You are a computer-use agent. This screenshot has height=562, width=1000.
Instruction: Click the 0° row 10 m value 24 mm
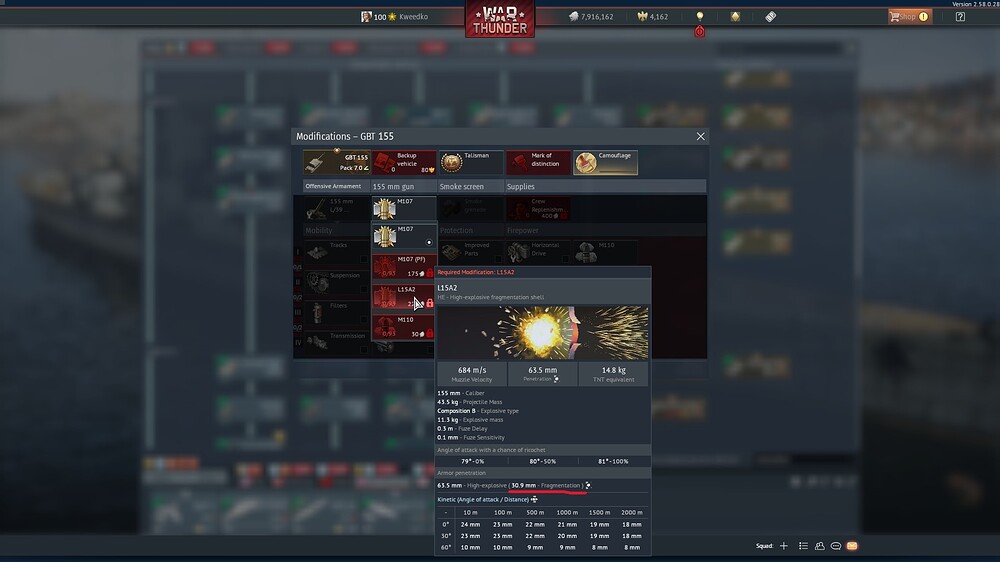pyautogui.click(x=470, y=524)
